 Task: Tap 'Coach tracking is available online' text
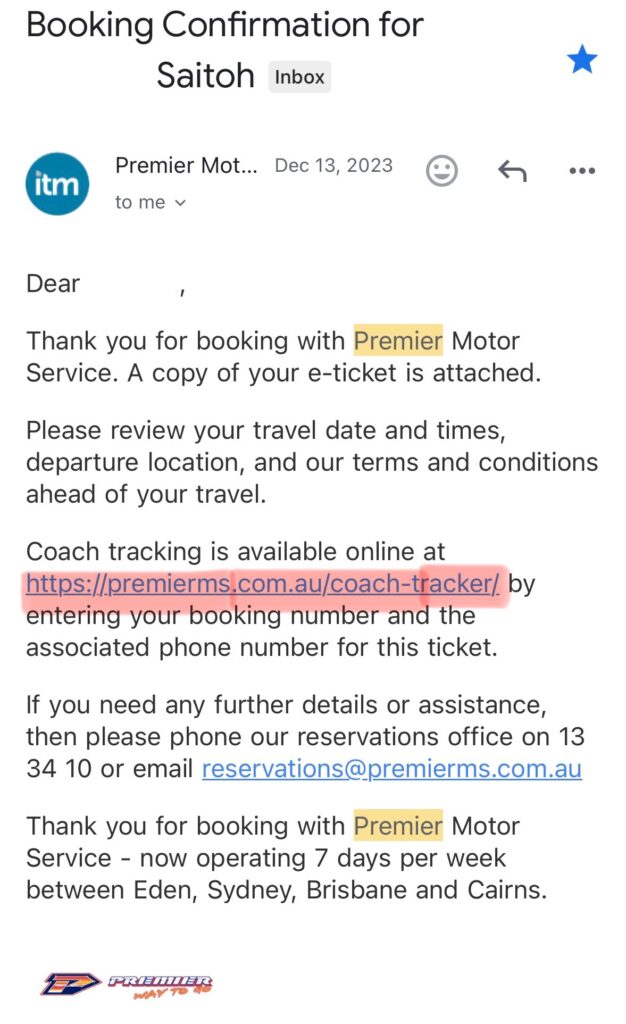click(x=236, y=551)
